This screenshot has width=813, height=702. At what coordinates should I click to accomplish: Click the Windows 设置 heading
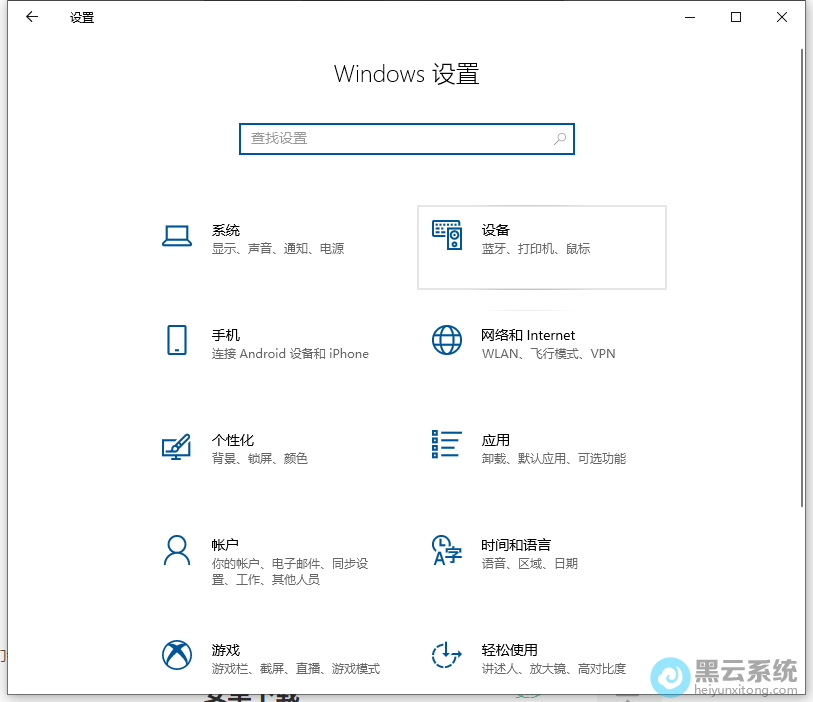[406, 74]
